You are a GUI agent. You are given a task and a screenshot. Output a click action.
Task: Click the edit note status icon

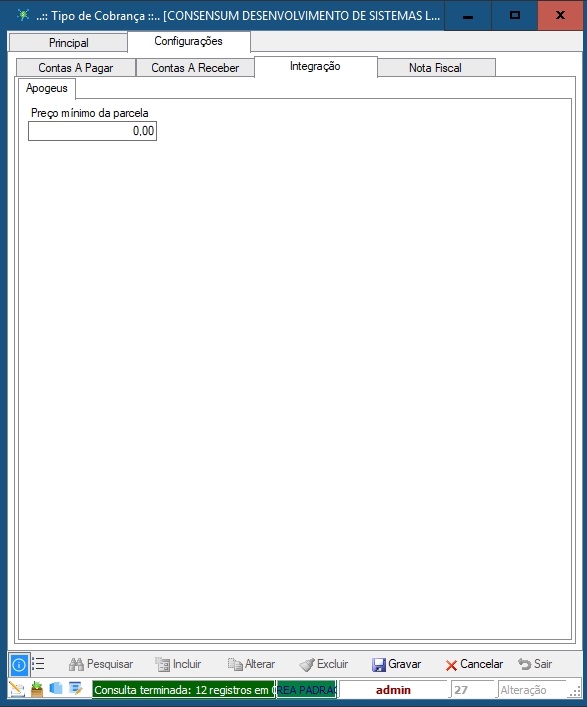pyautogui.click(x=76, y=689)
